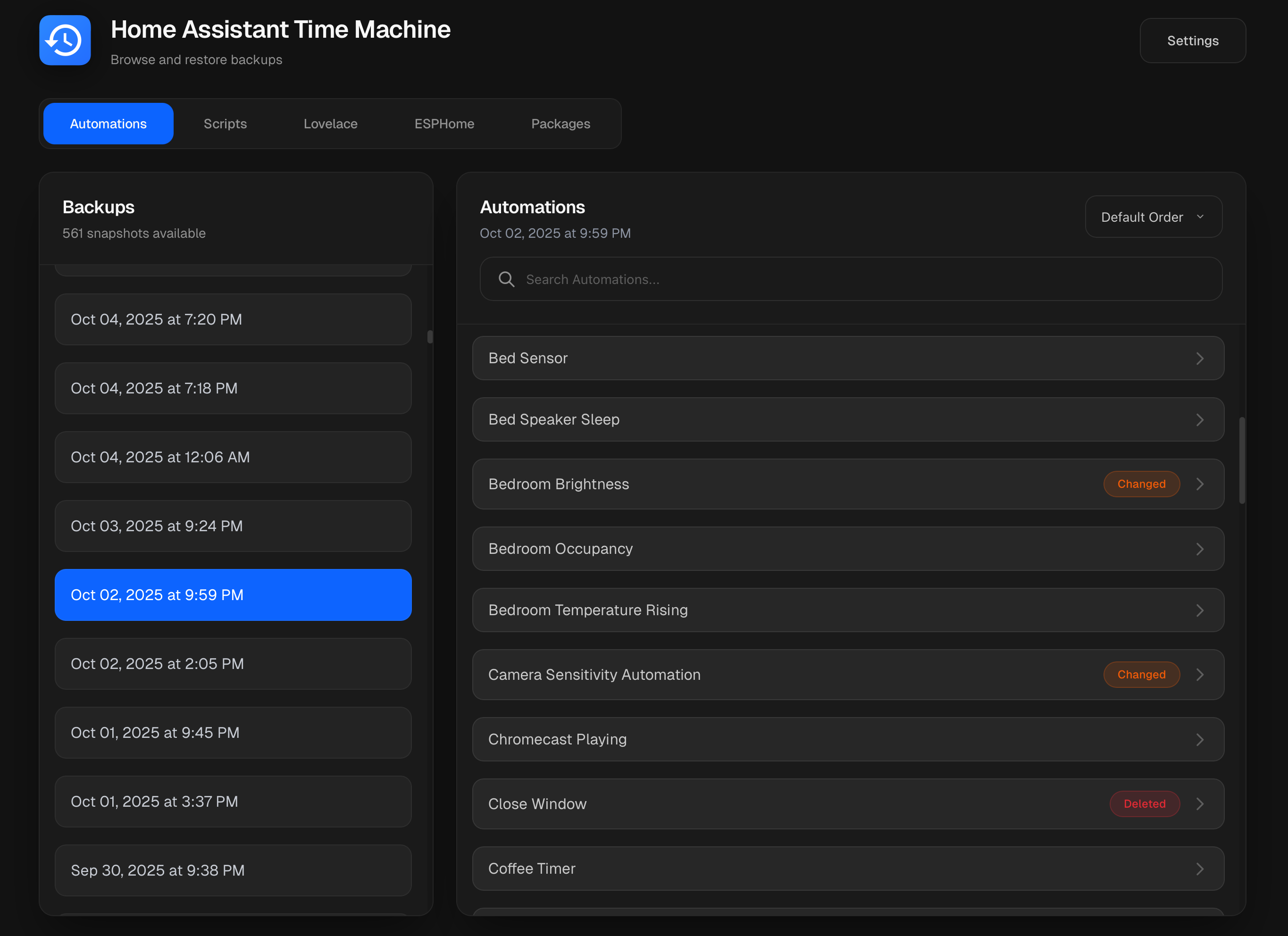Open the Default Order sort dropdown
The height and width of the screenshot is (936, 1288).
point(1153,217)
